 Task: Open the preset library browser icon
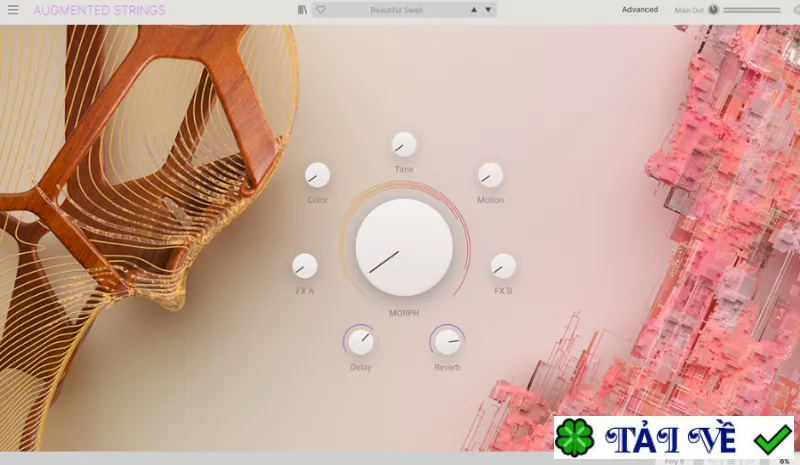point(303,10)
